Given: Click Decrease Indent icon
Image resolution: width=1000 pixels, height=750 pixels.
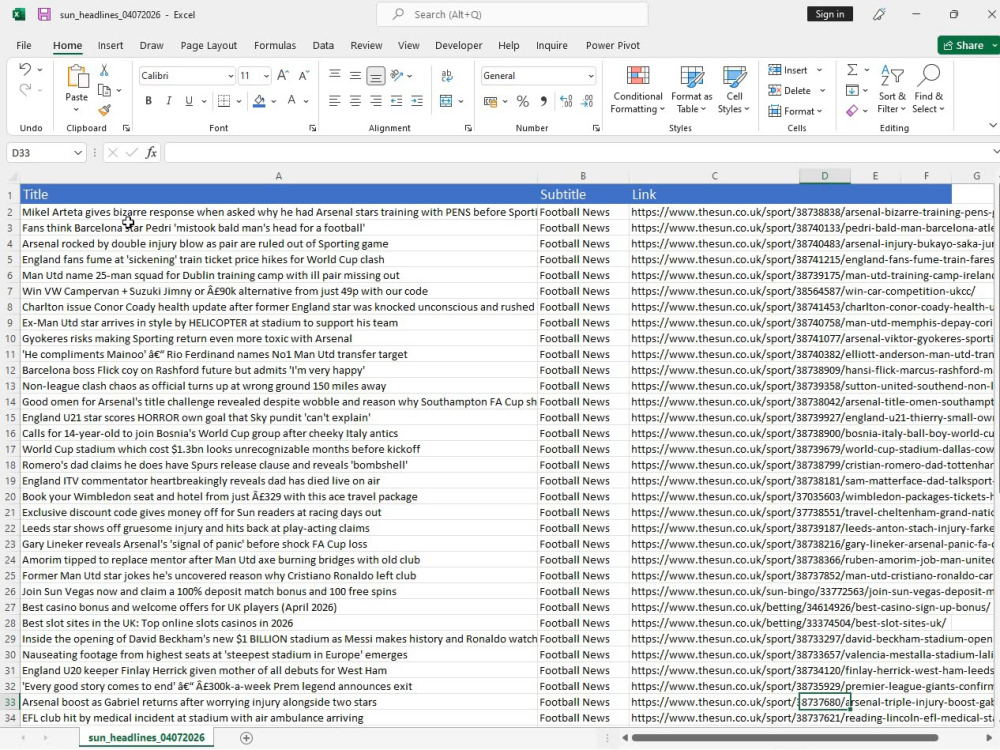Looking at the screenshot, I should [396, 101].
